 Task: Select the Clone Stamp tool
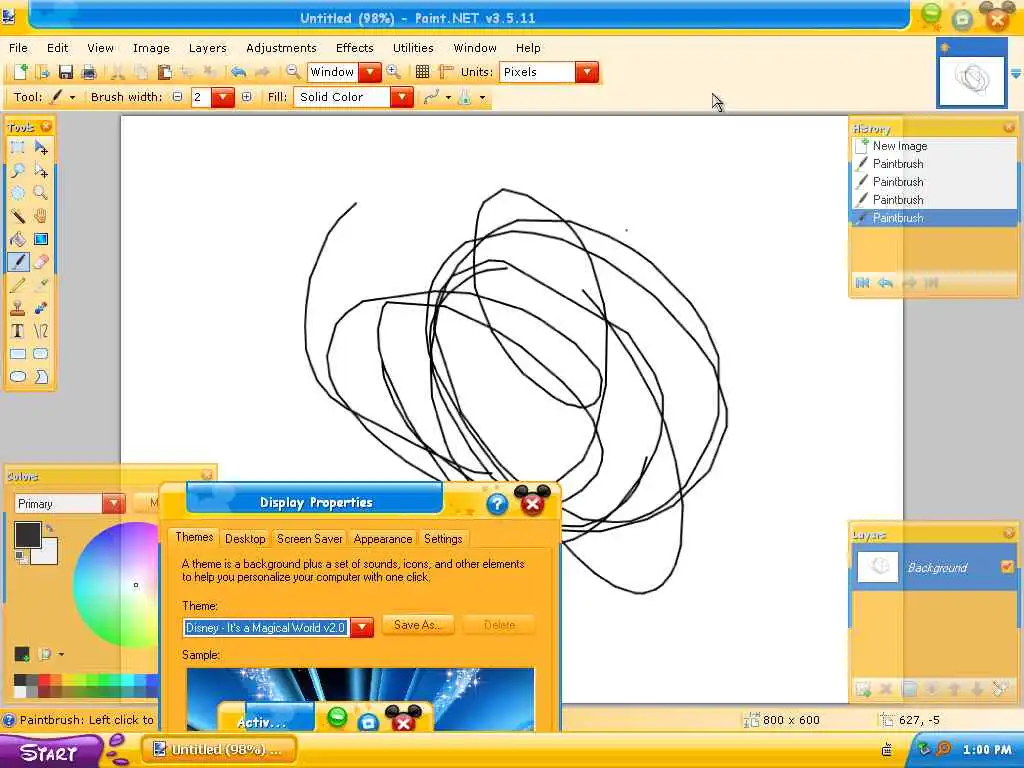point(18,308)
